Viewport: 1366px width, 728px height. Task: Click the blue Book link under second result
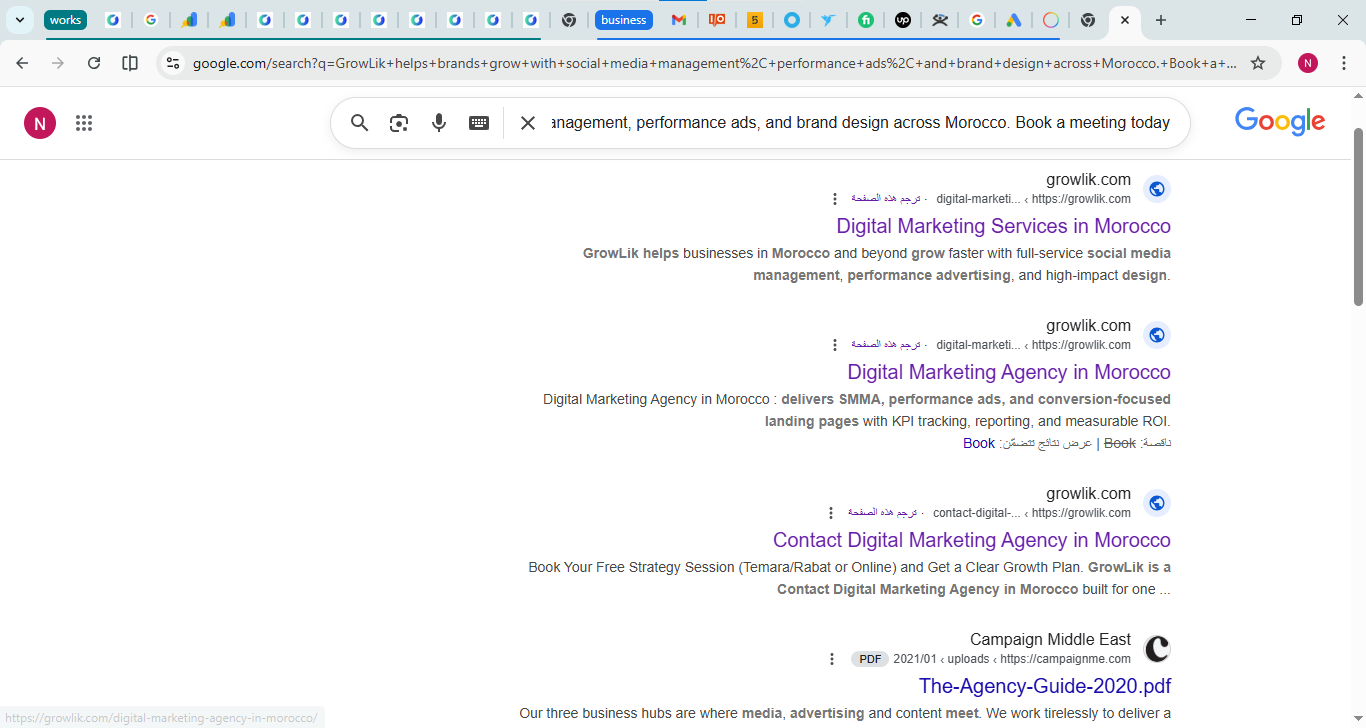(979, 443)
